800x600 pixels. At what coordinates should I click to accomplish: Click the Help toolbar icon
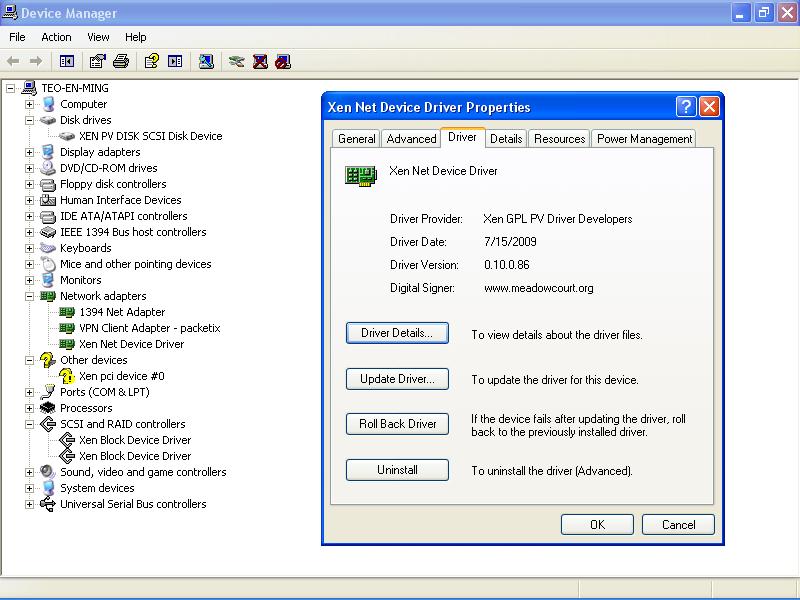point(151,61)
